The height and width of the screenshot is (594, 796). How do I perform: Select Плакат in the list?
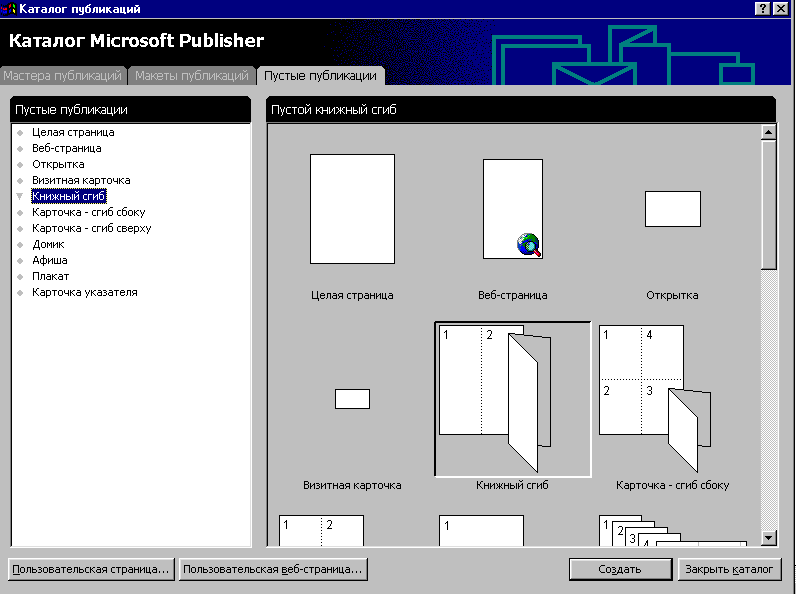50,276
